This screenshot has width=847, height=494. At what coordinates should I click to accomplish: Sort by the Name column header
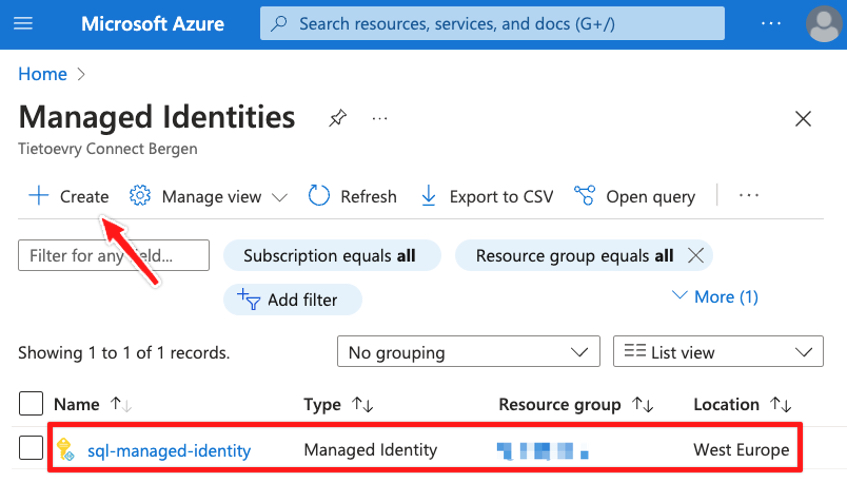(x=77, y=404)
